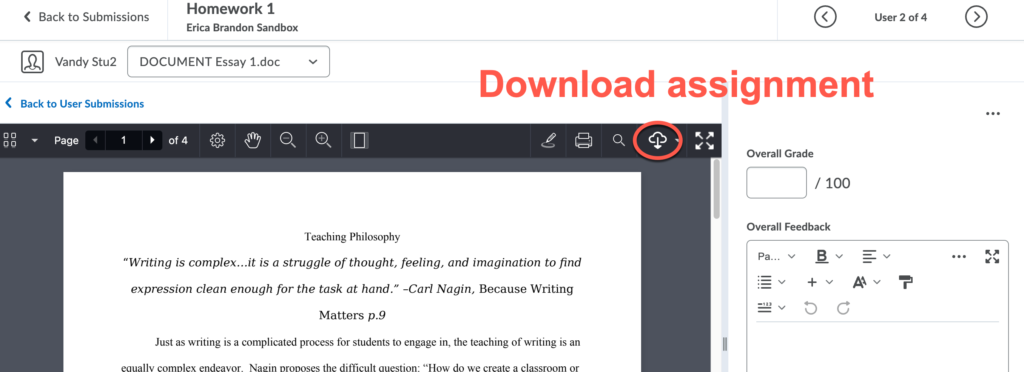
Task: Click the Overall Grade score field
Action: [x=776, y=183]
